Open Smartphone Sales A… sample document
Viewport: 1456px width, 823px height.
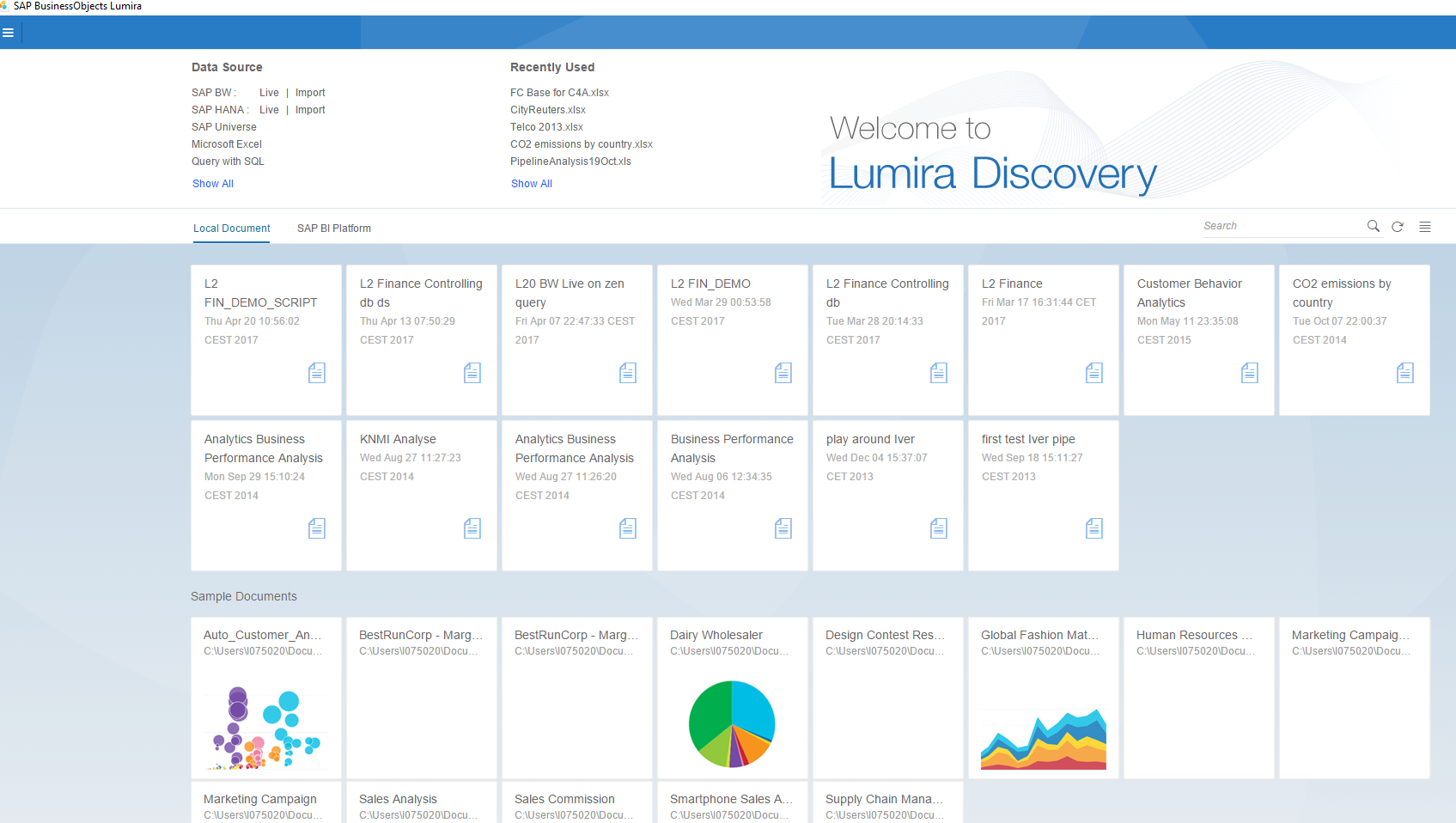click(x=733, y=802)
